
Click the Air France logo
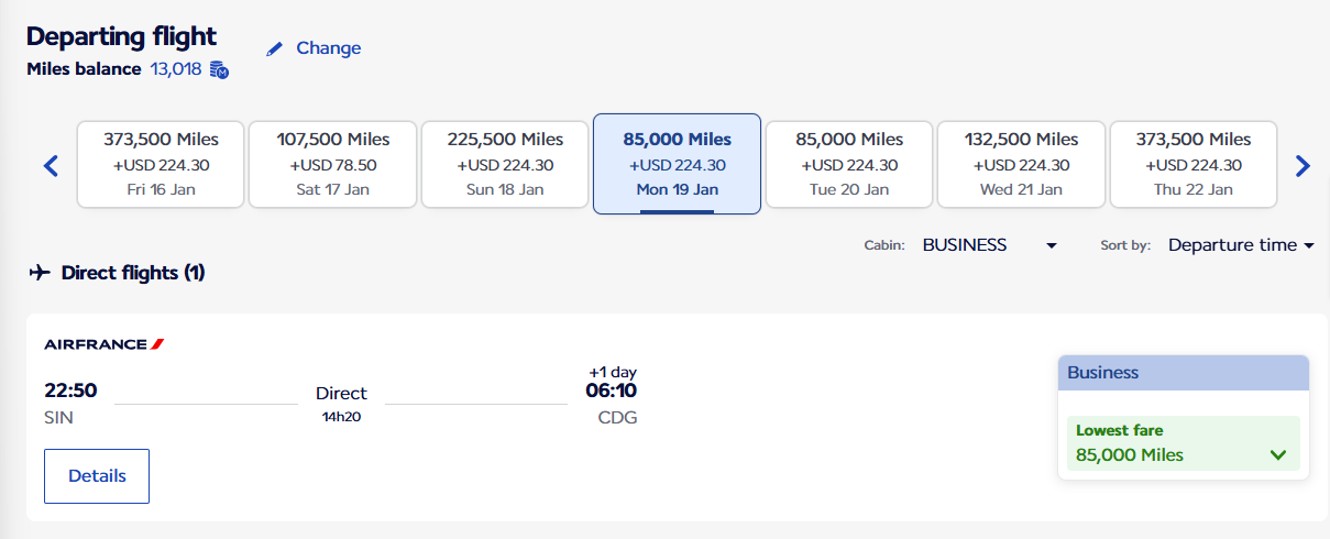coord(104,344)
